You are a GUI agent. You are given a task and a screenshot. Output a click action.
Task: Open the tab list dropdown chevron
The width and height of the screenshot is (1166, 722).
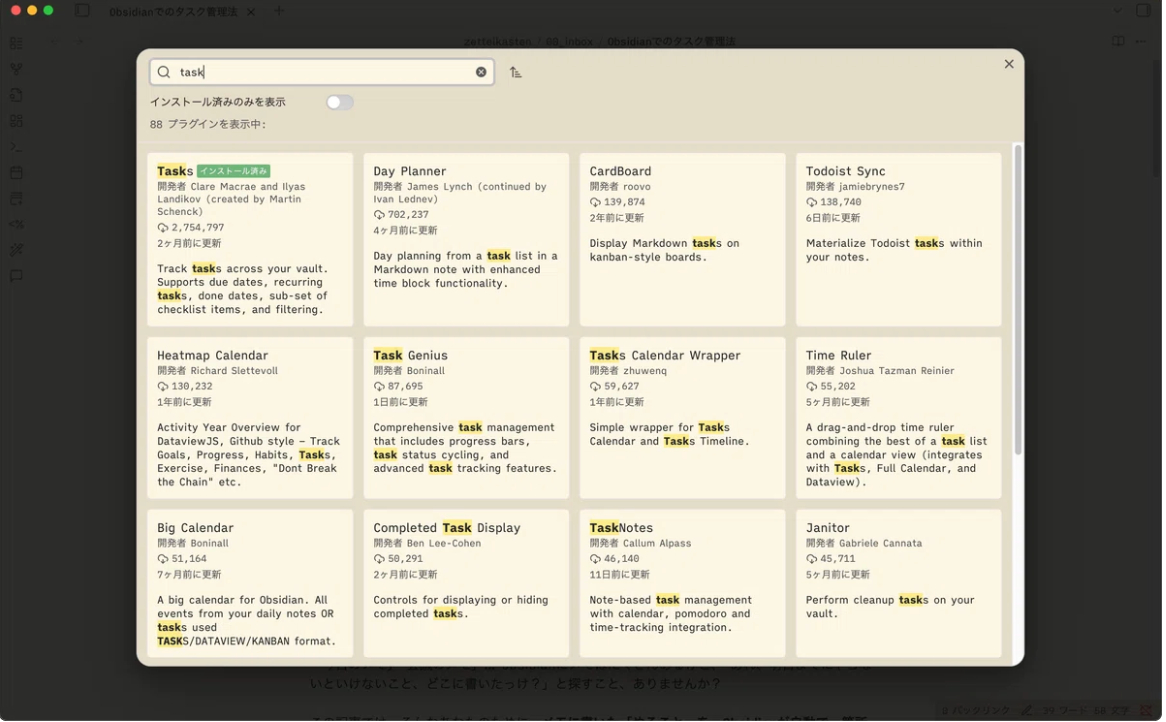click(x=1117, y=11)
